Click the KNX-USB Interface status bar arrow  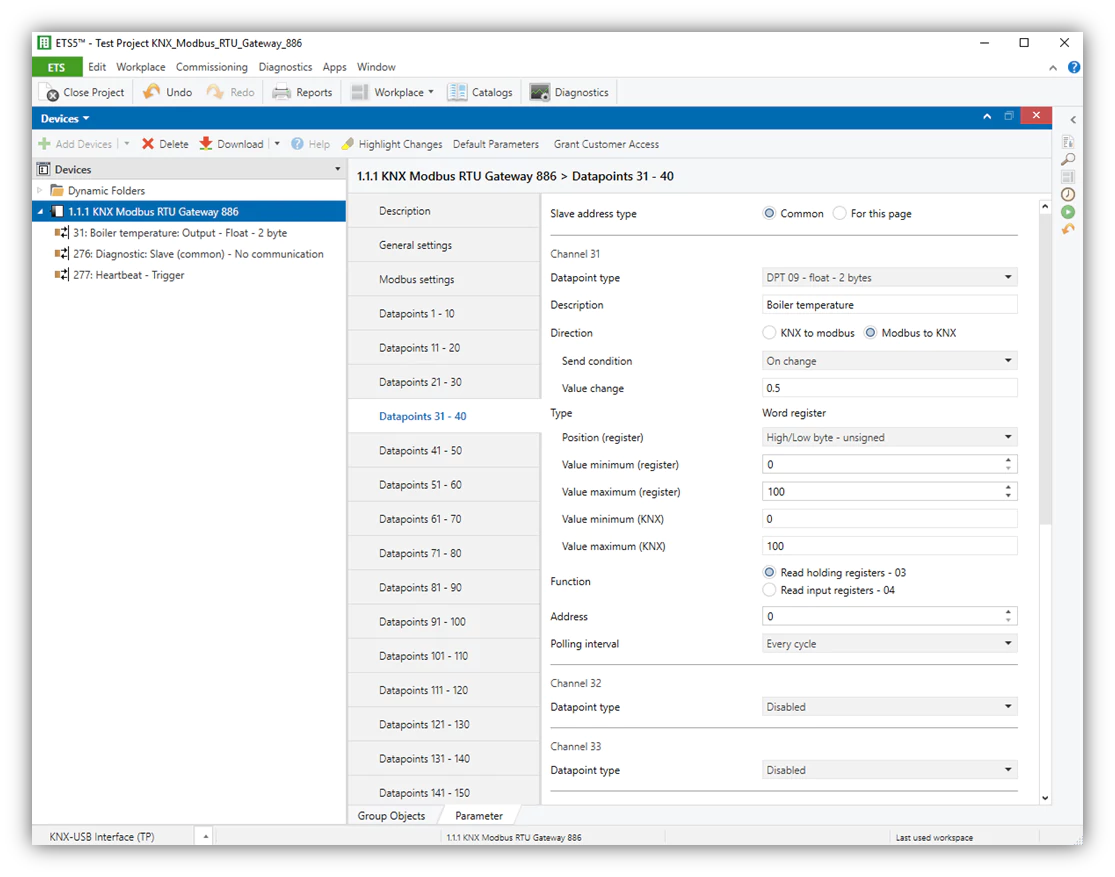pyautogui.click(x=206, y=836)
